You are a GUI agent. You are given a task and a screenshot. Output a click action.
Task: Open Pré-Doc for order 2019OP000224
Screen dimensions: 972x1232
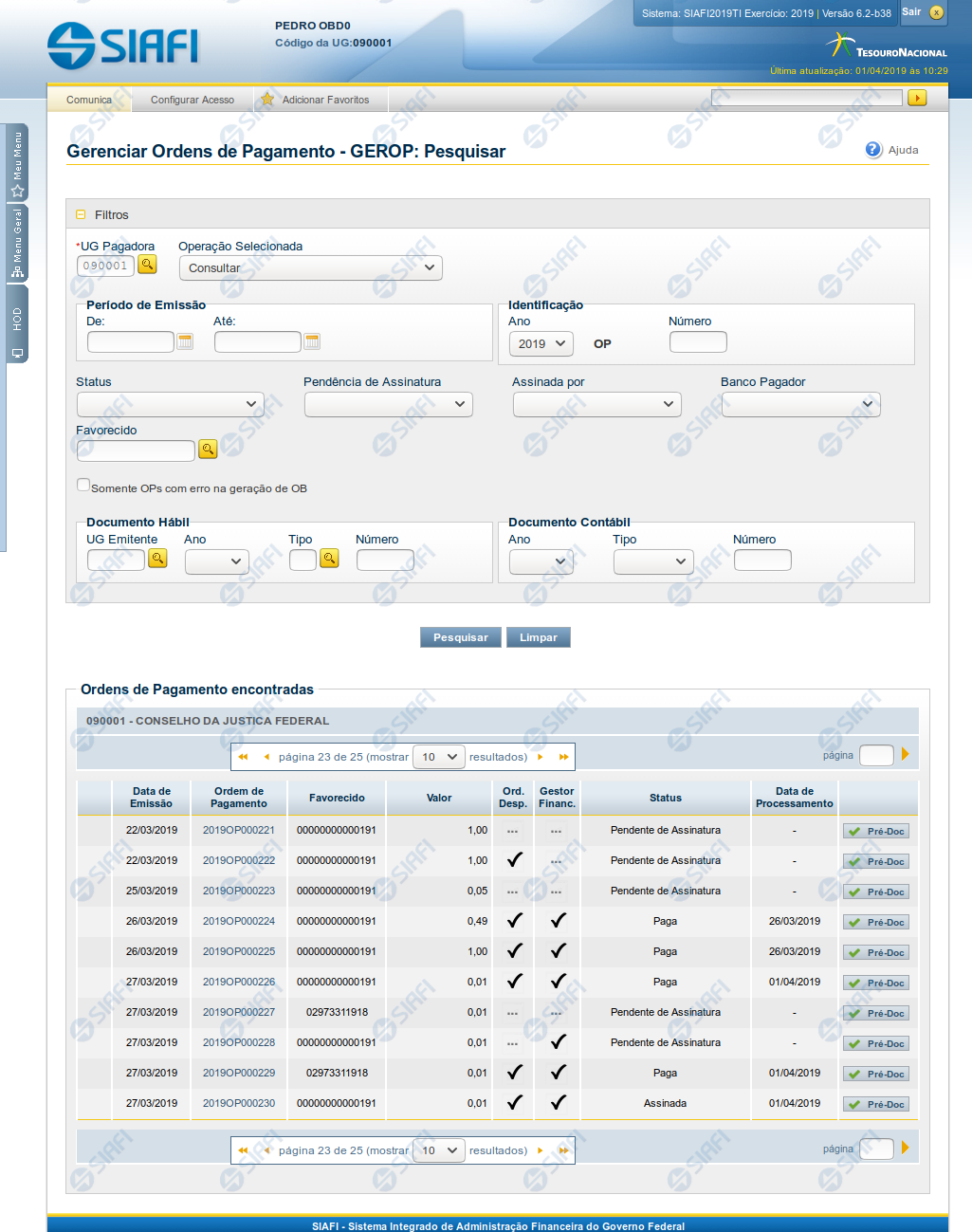click(x=876, y=922)
